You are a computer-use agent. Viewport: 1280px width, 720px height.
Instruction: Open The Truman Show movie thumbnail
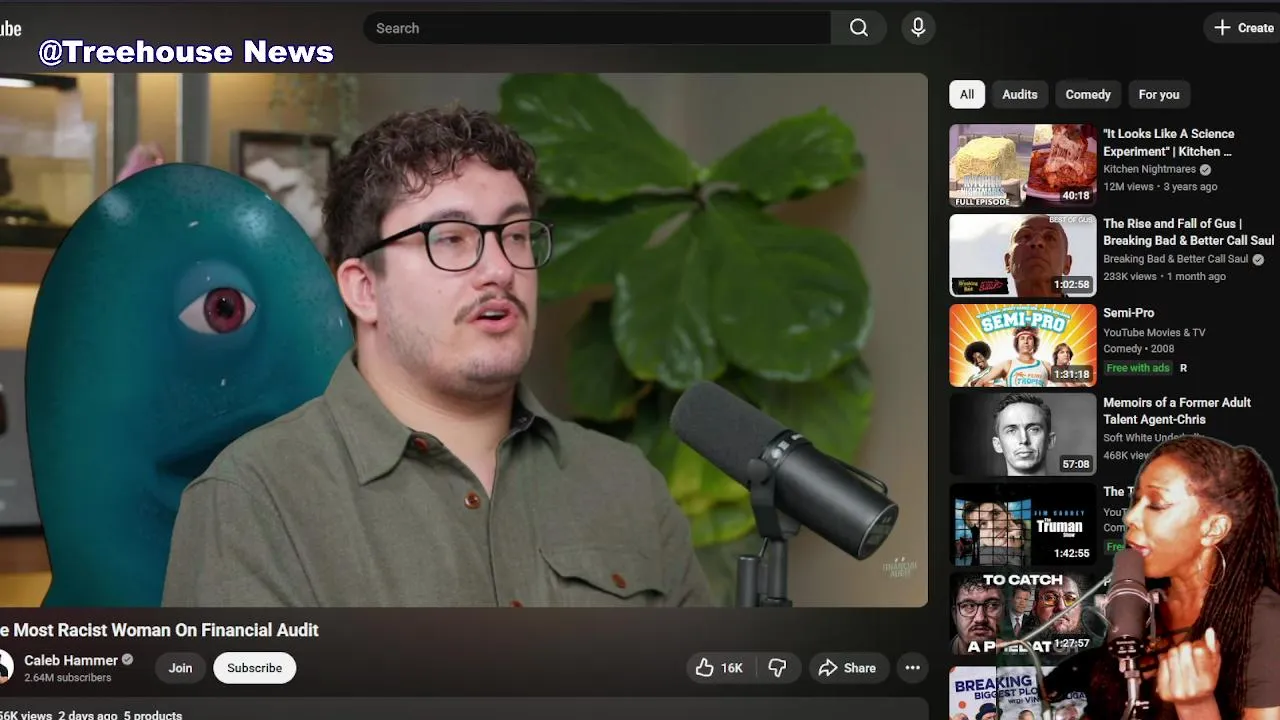(1022, 524)
